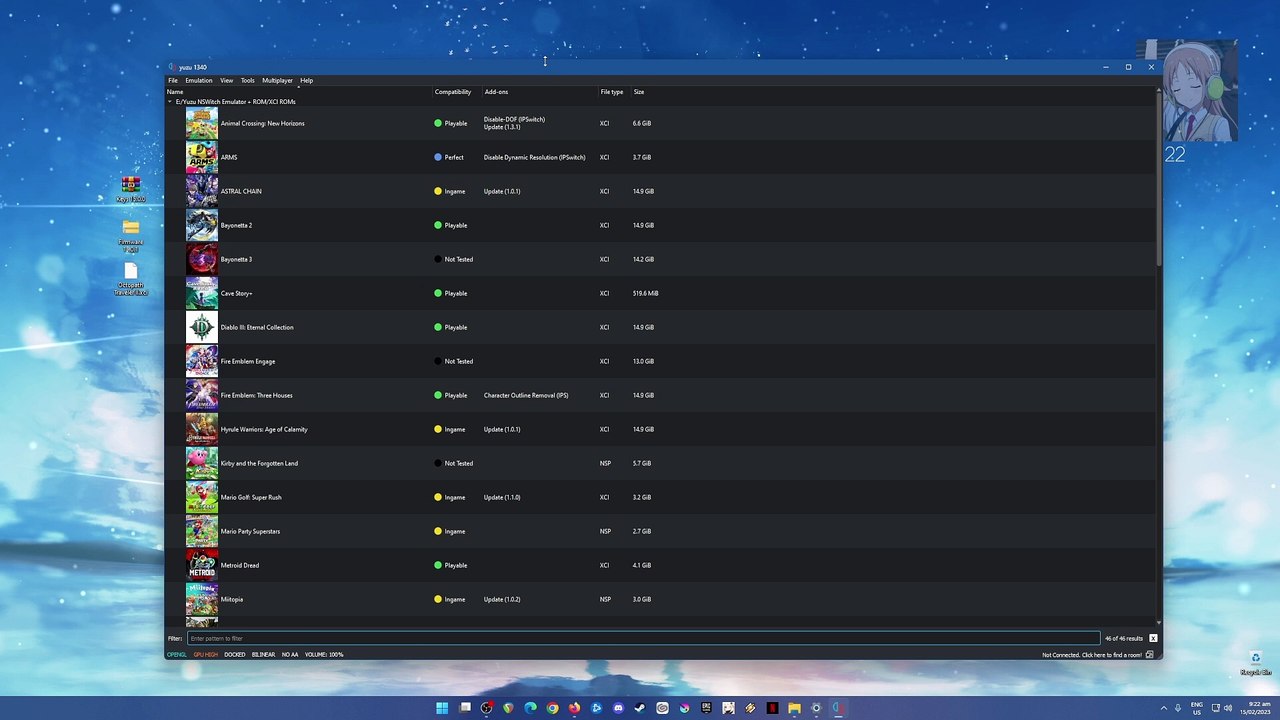
Task: Clear the filter with the X button
Action: pyautogui.click(x=1153, y=638)
